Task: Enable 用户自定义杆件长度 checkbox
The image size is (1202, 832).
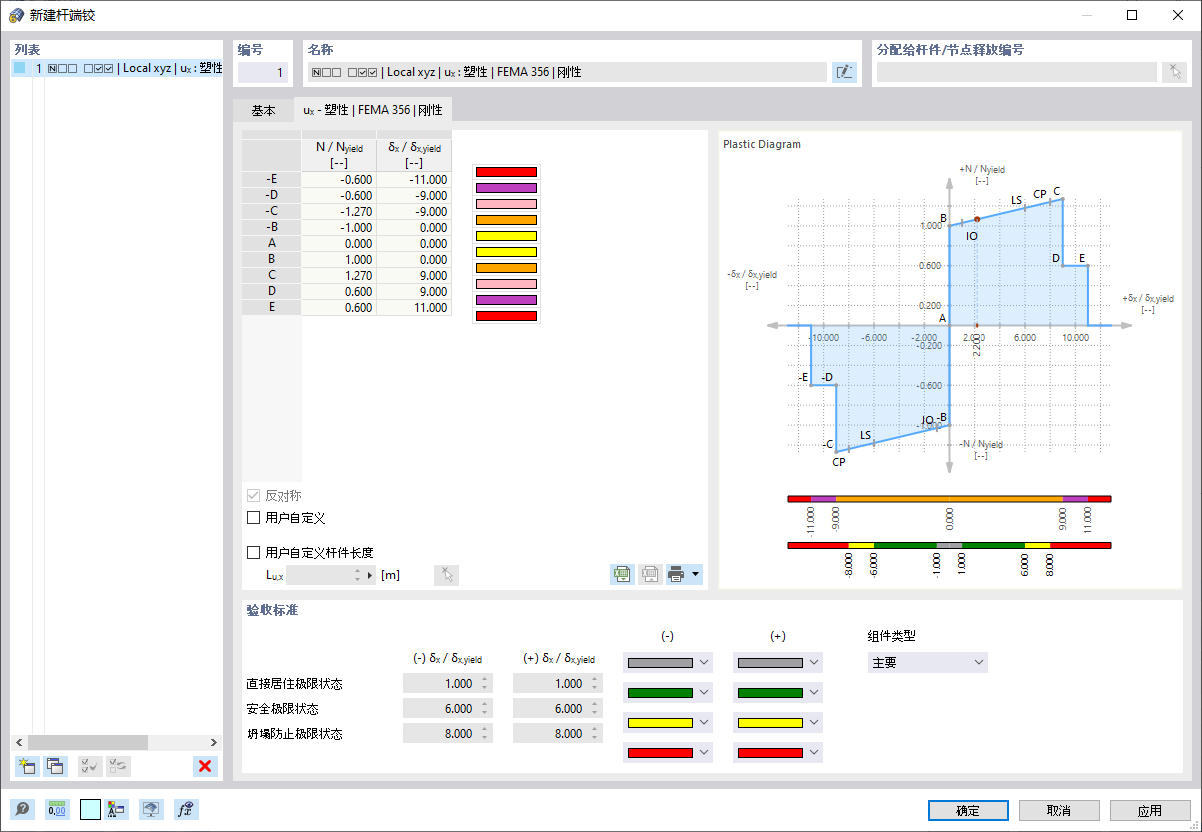Action: [x=253, y=552]
